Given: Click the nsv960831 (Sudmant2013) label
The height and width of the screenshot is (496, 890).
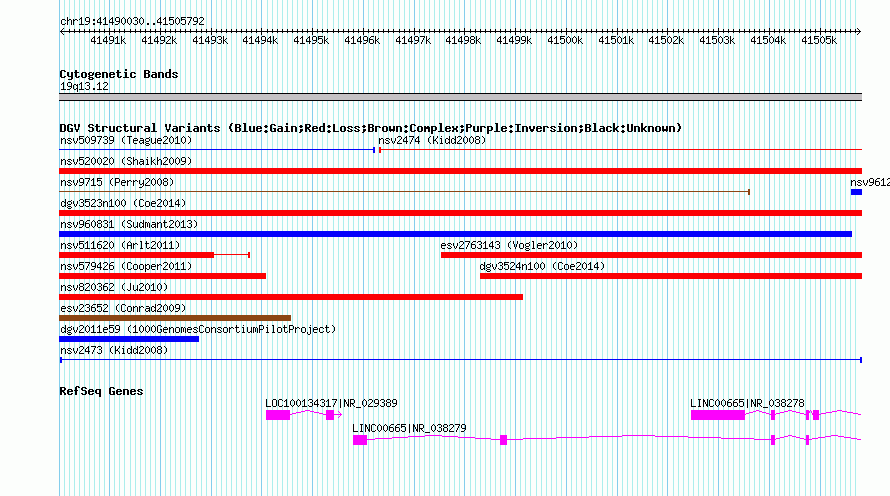Looking at the screenshot, I should coord(129,224).
